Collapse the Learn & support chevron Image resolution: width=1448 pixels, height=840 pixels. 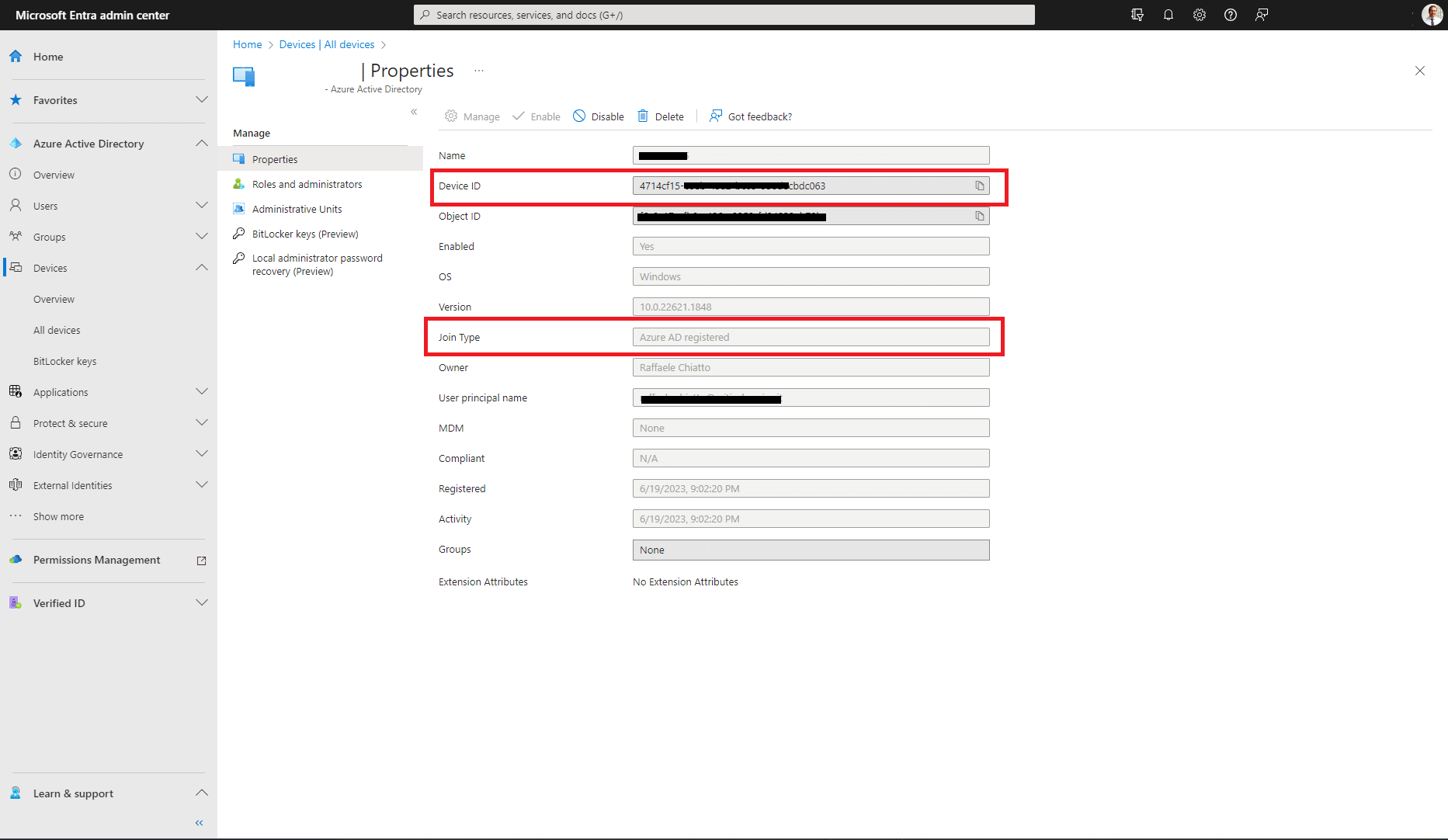pyautogui.click(x=202, y=793)
